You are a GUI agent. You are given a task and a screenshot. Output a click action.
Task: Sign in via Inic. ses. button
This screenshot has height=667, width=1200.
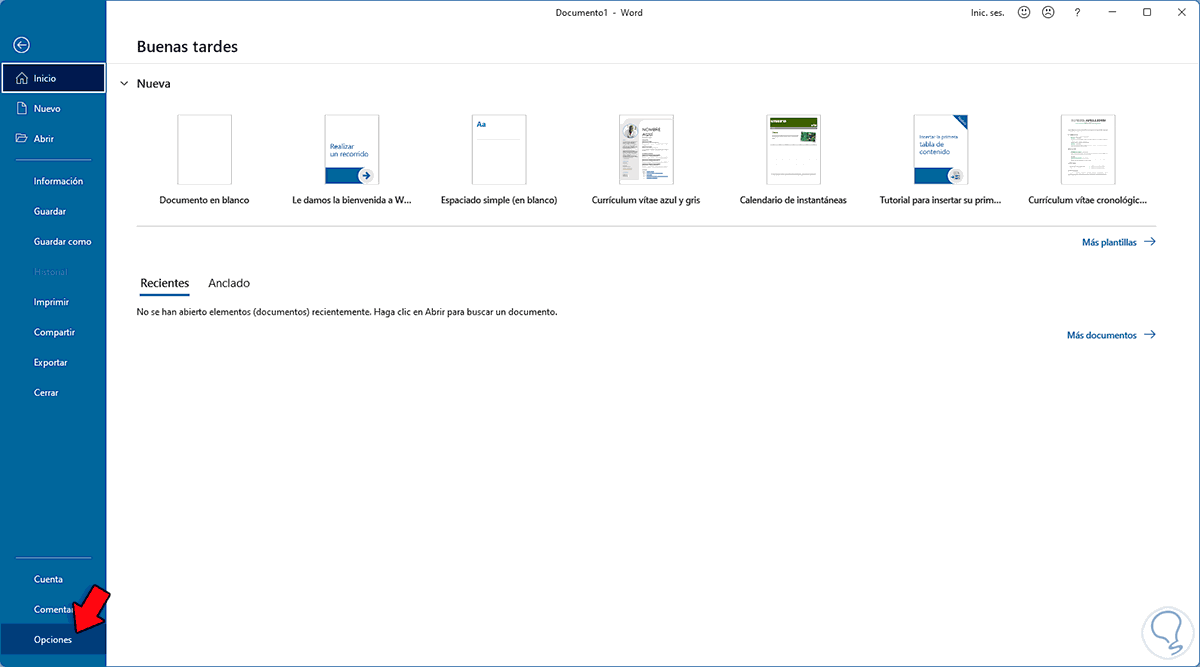(x=986, y=12)
